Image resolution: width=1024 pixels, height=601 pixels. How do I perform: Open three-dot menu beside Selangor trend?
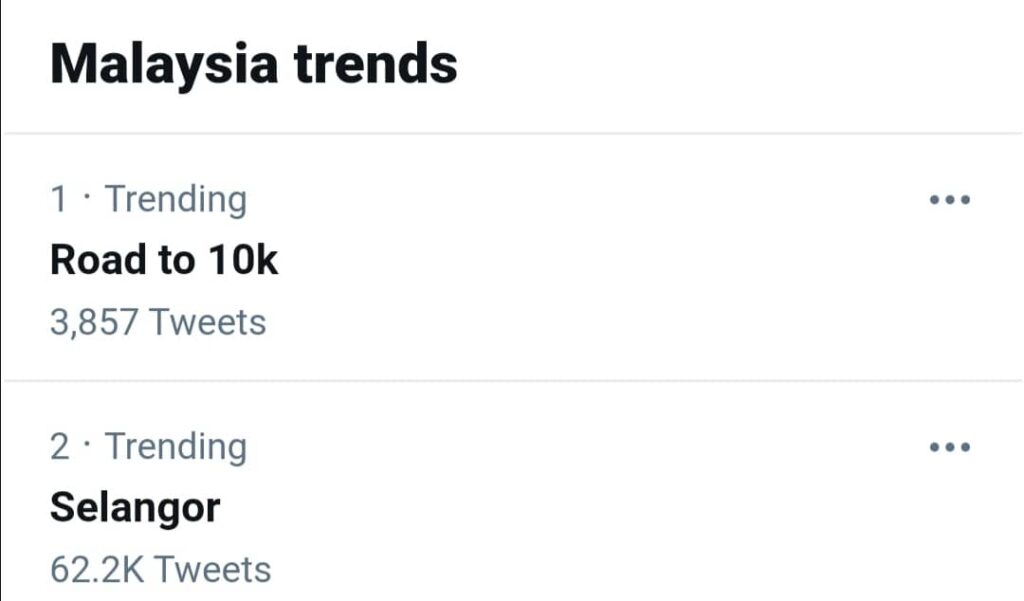(x=949, y=447)
